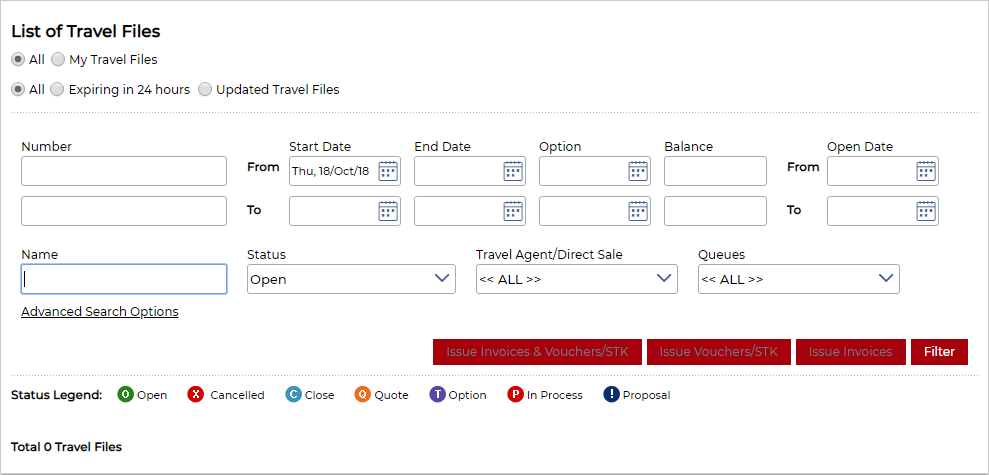Click the Filter button
This screenshot has width=989, height=475.
[939, 352]
